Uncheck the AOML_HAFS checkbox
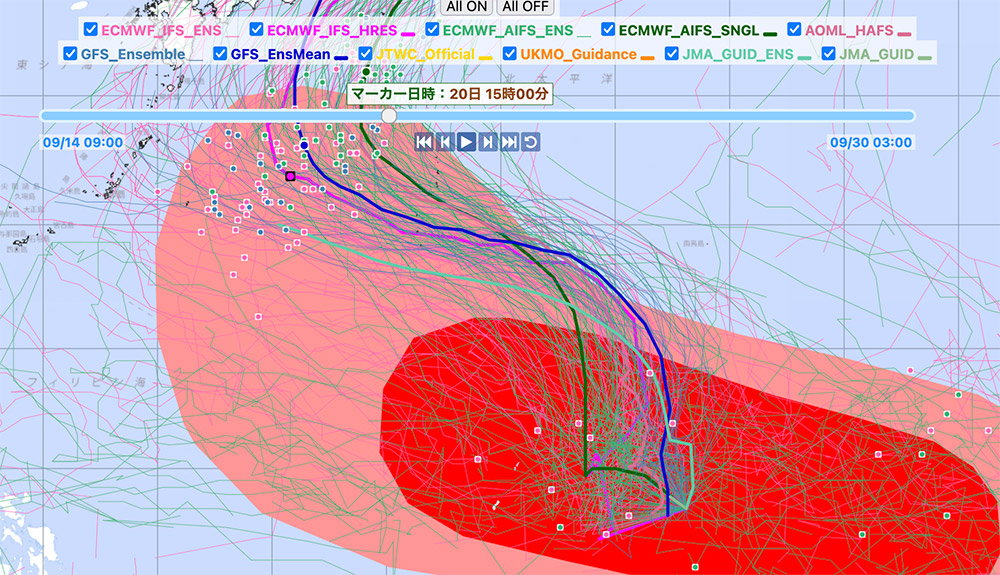 click(794, 29)
